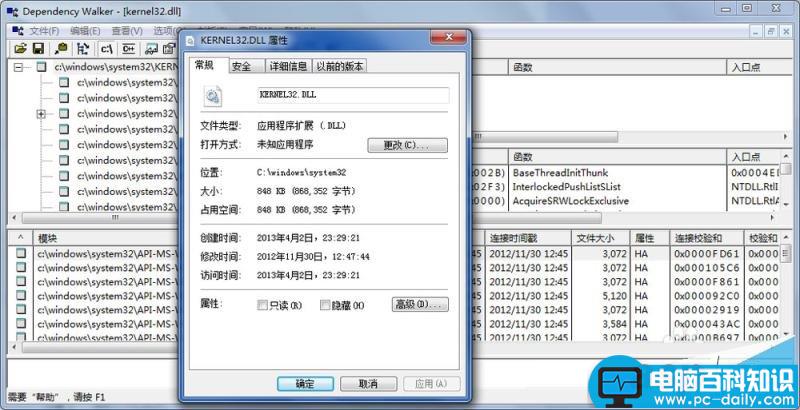Click the checksum cell 0x0000FD61
Image resolution: width=800 pixels, height=410 pixels.
coord(706,253)
